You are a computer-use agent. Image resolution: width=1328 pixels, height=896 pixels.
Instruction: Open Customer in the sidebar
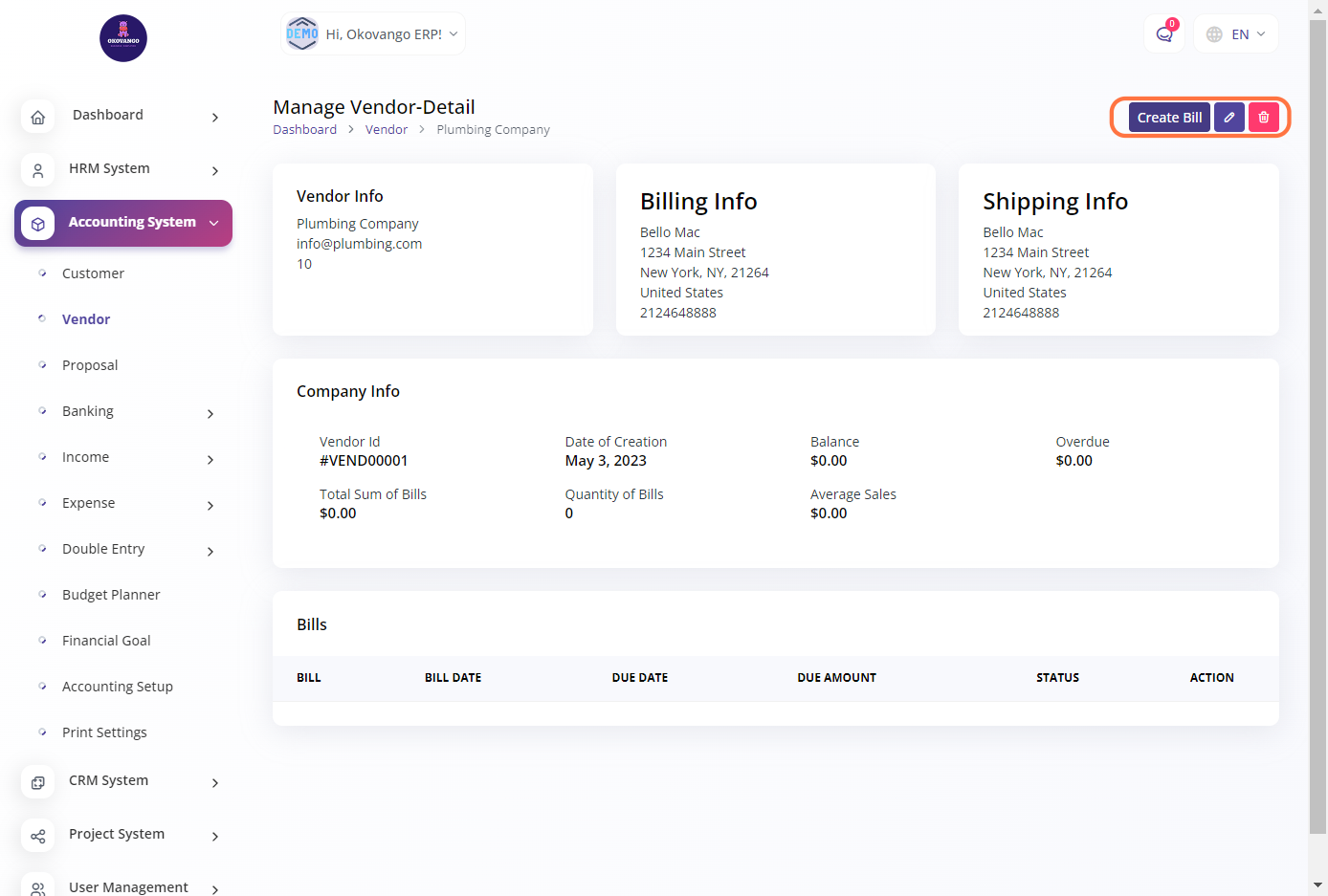(x=93, y=273)
